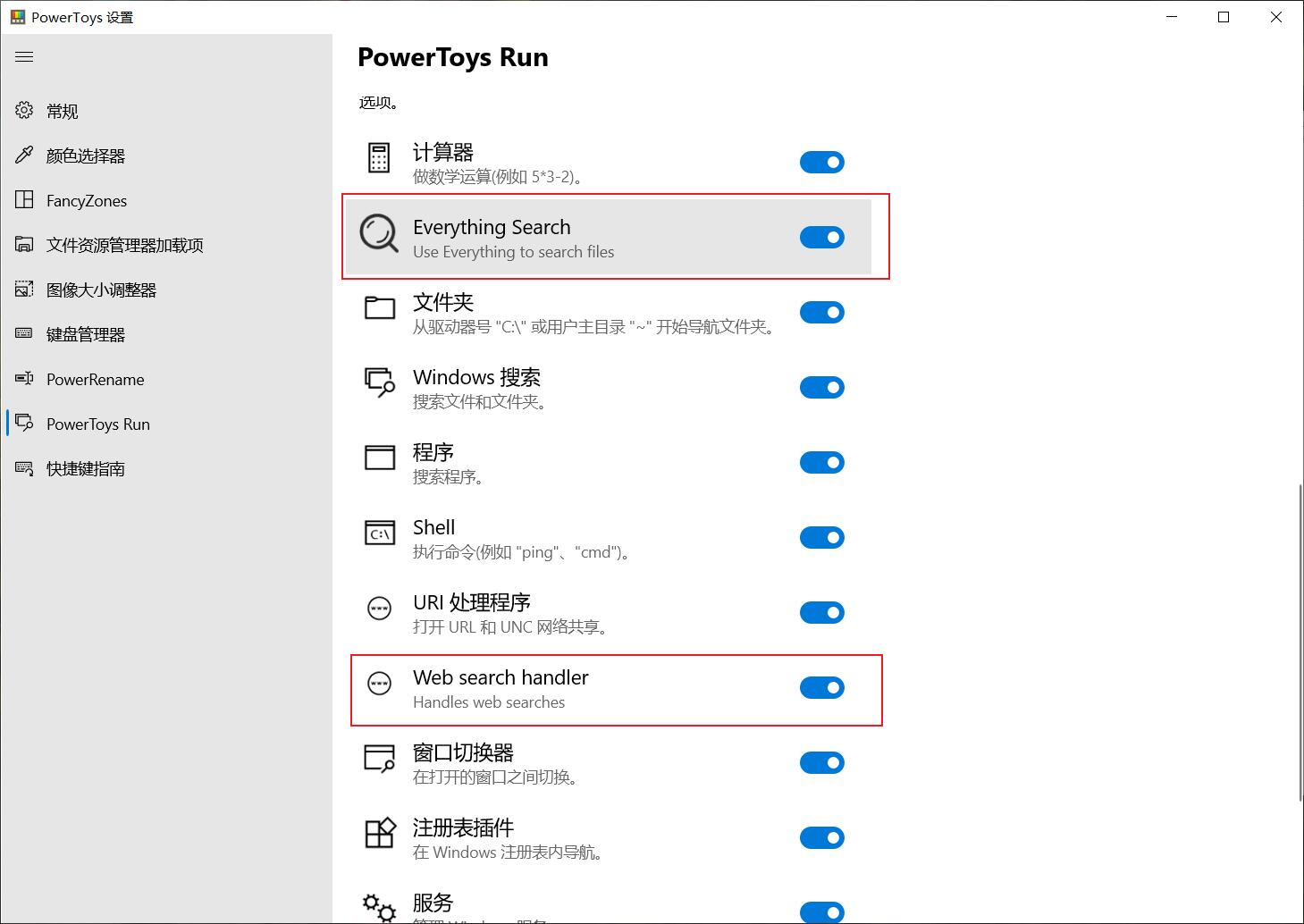Click the Windows 搜索 plugin icon
1304x924 pixels.
379,382
